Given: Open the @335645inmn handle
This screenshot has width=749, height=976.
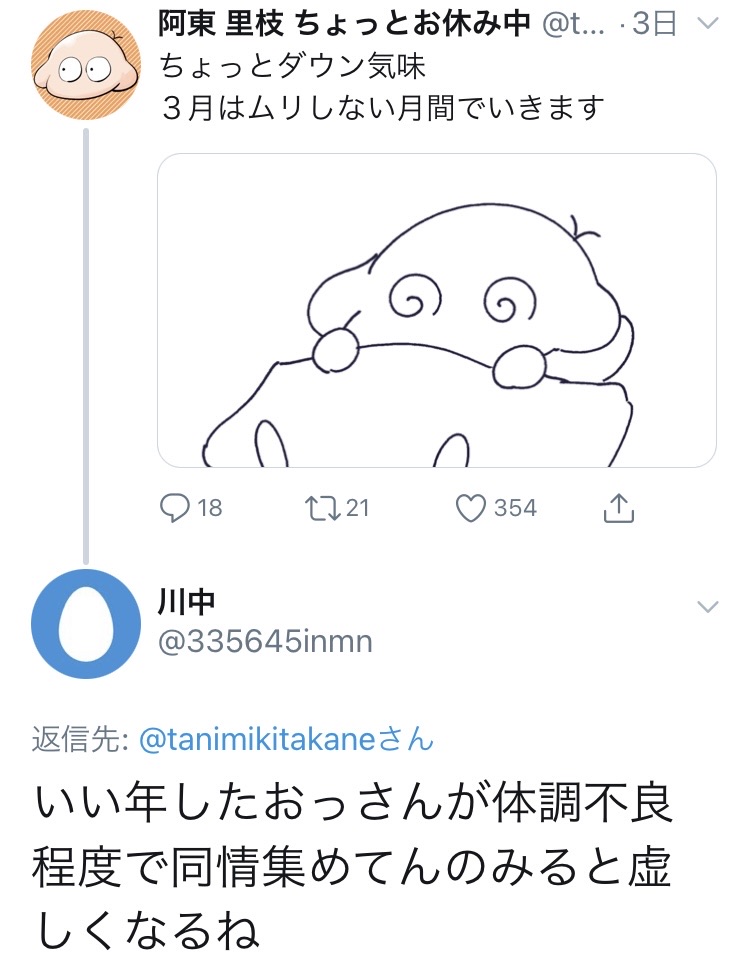Looking at the screenshot, I should coord(265,641).
